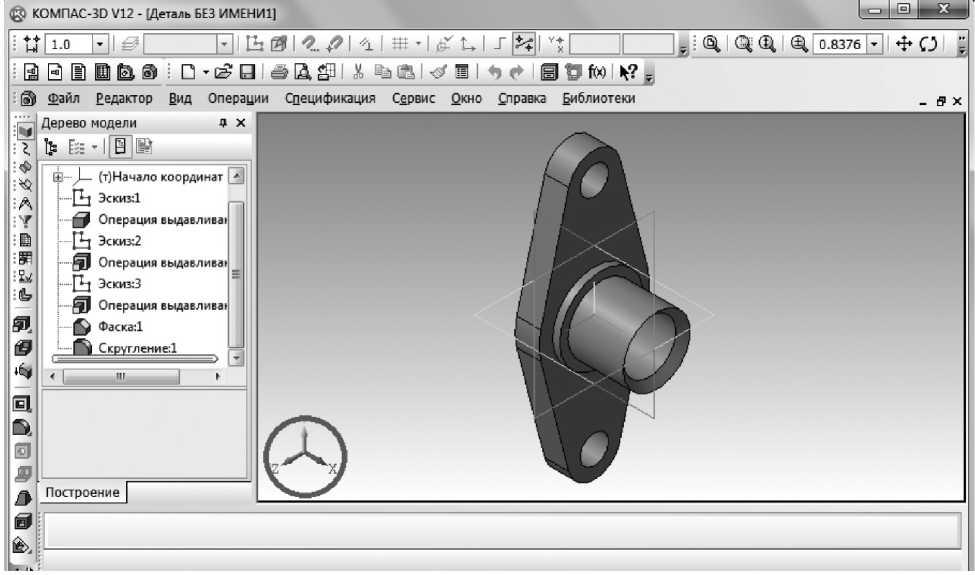Open the Файл menu
Image resolution: width=975 pixels, height=575 pixels.
coord(63,98)
